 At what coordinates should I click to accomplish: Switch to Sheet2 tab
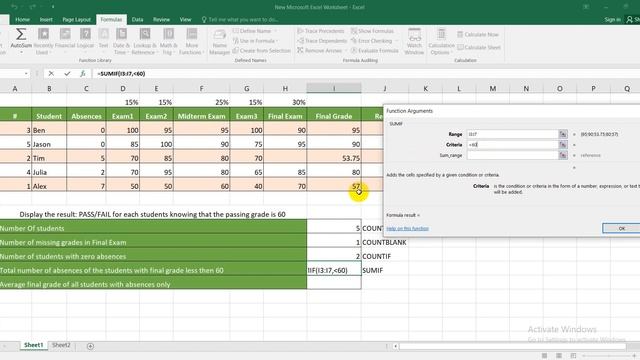[62, 345]
